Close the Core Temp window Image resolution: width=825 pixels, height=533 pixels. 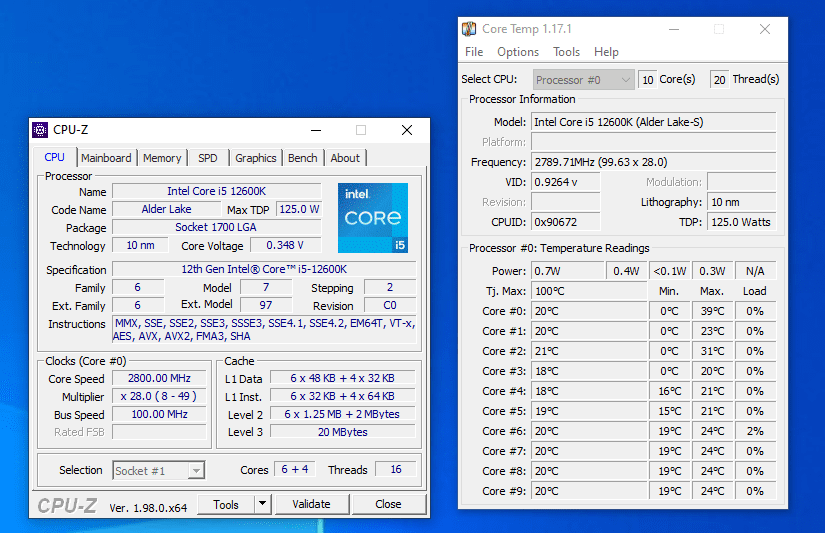pos(765,29)
